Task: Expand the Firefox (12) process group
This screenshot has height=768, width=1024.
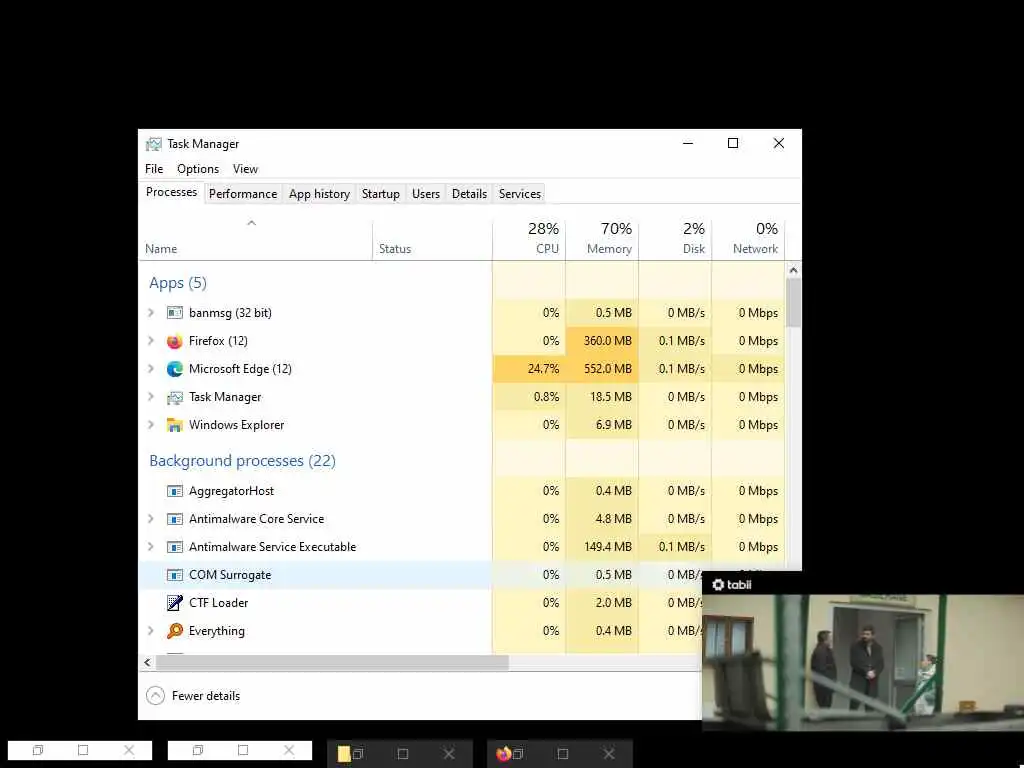Action: click(x=151, y=341)
